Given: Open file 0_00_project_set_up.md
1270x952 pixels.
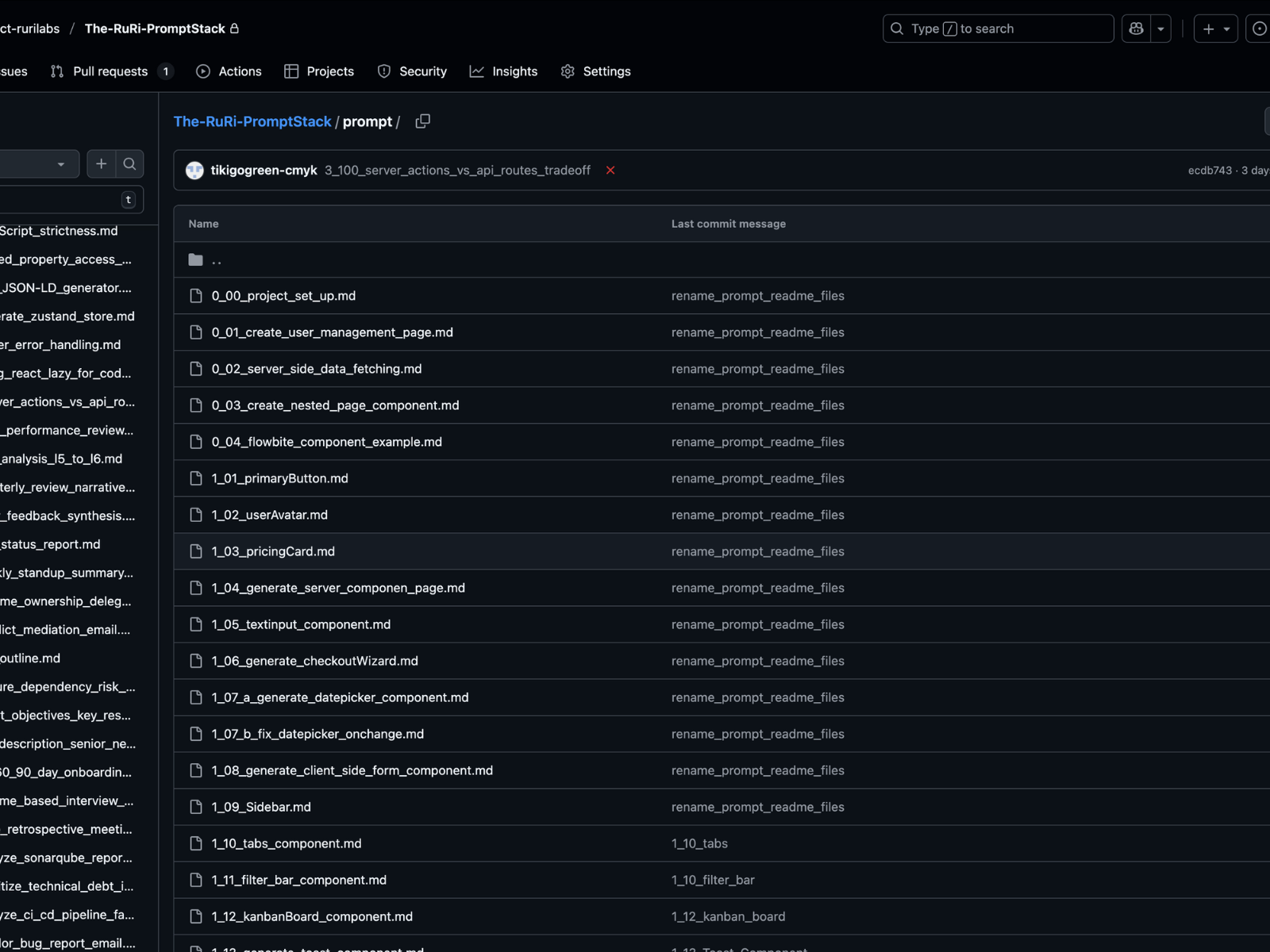Looking at the screenshot, I should [x=283, y=296].
